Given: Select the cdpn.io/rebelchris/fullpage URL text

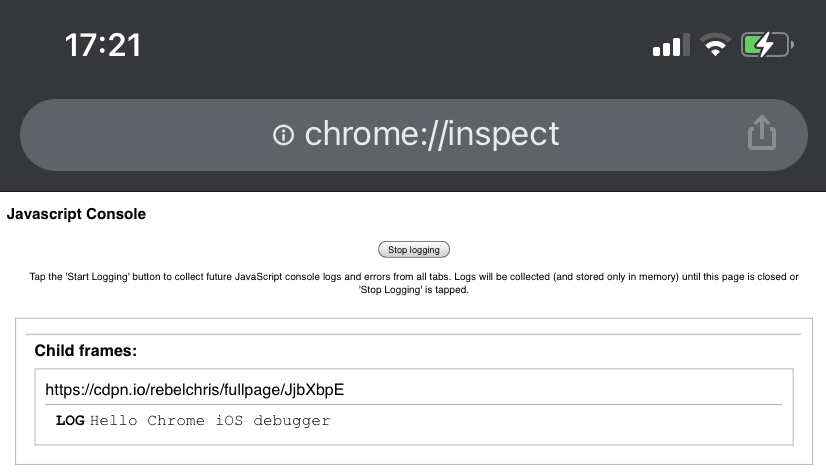Looking at the screenshot, I should click(194, 390).
